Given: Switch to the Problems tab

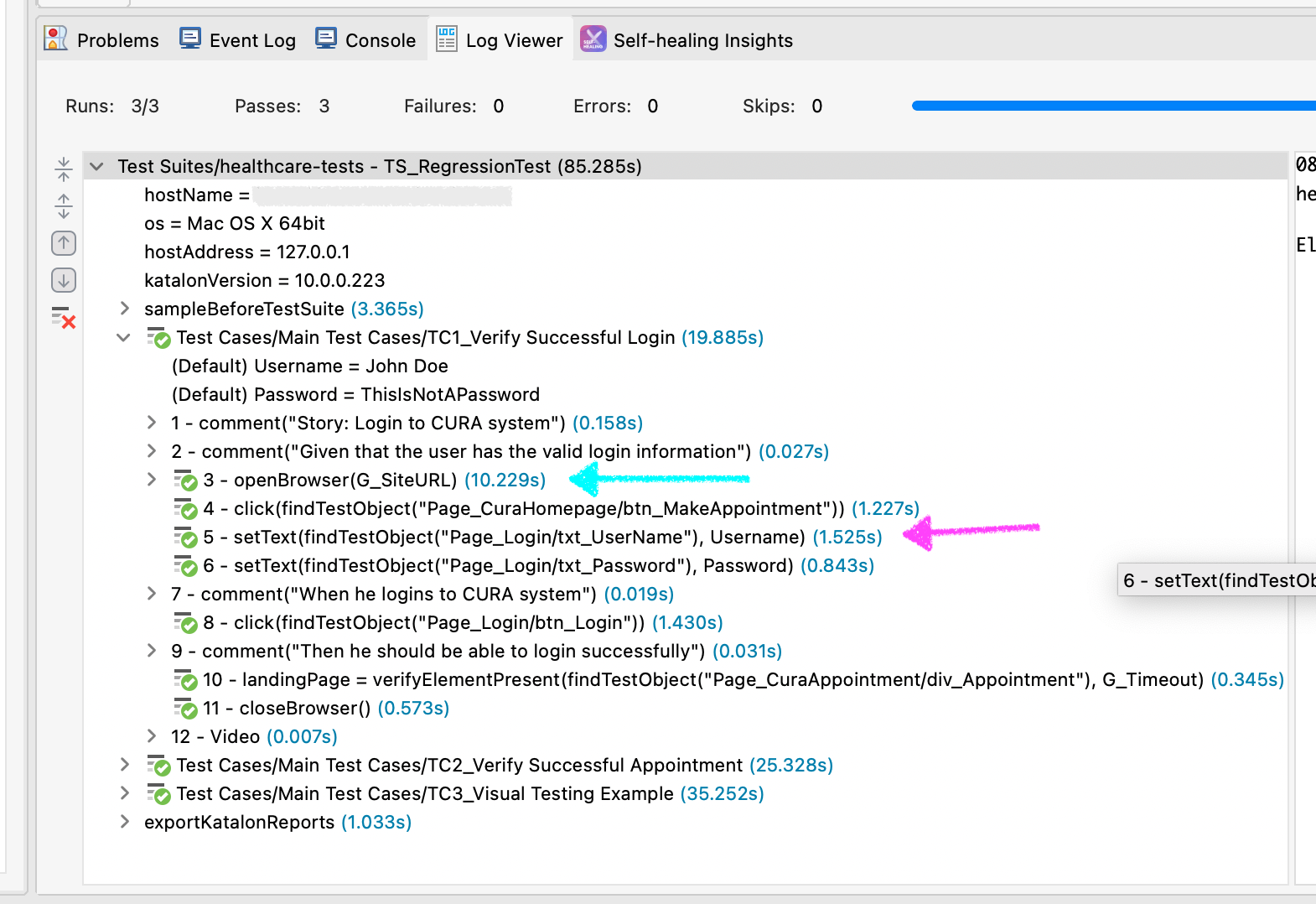Looking at the screenshot, I should (x=102, y=40).
